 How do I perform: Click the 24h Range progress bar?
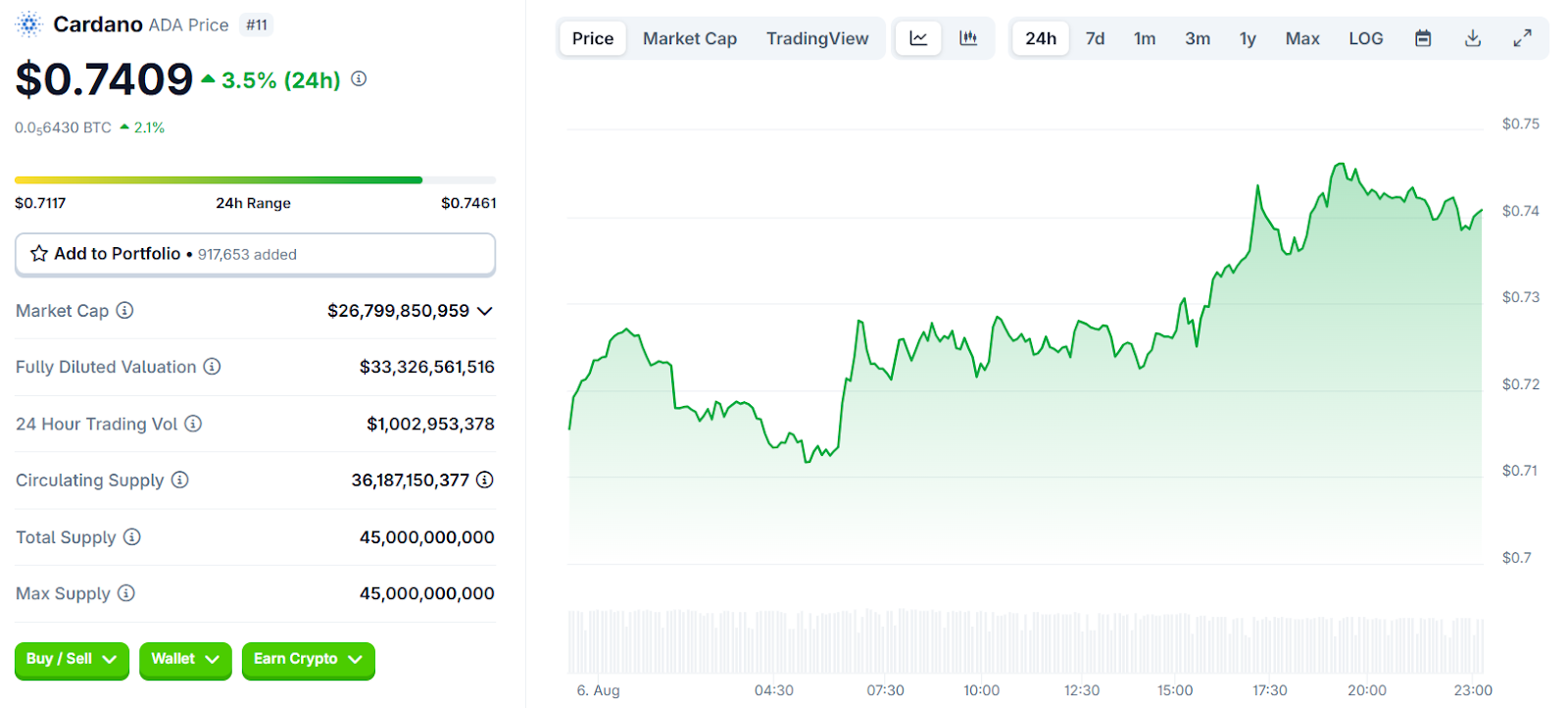coord(255,180)
